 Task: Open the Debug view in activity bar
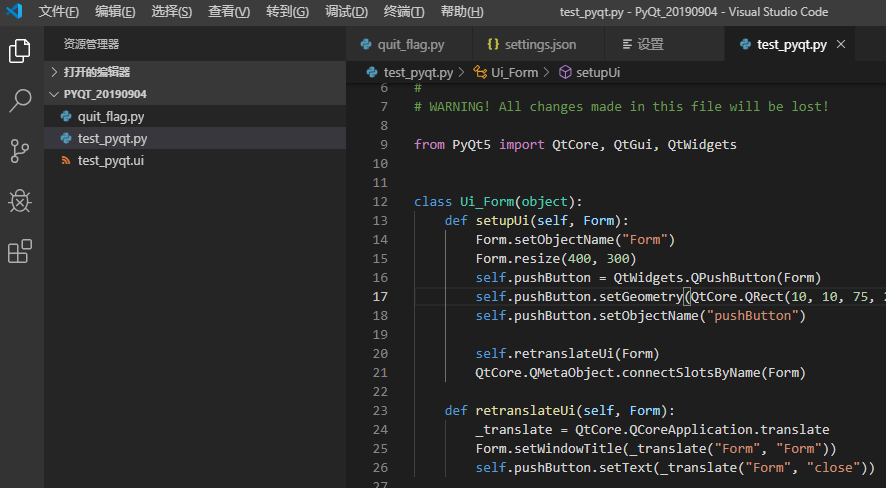click(x=20, y=201)
